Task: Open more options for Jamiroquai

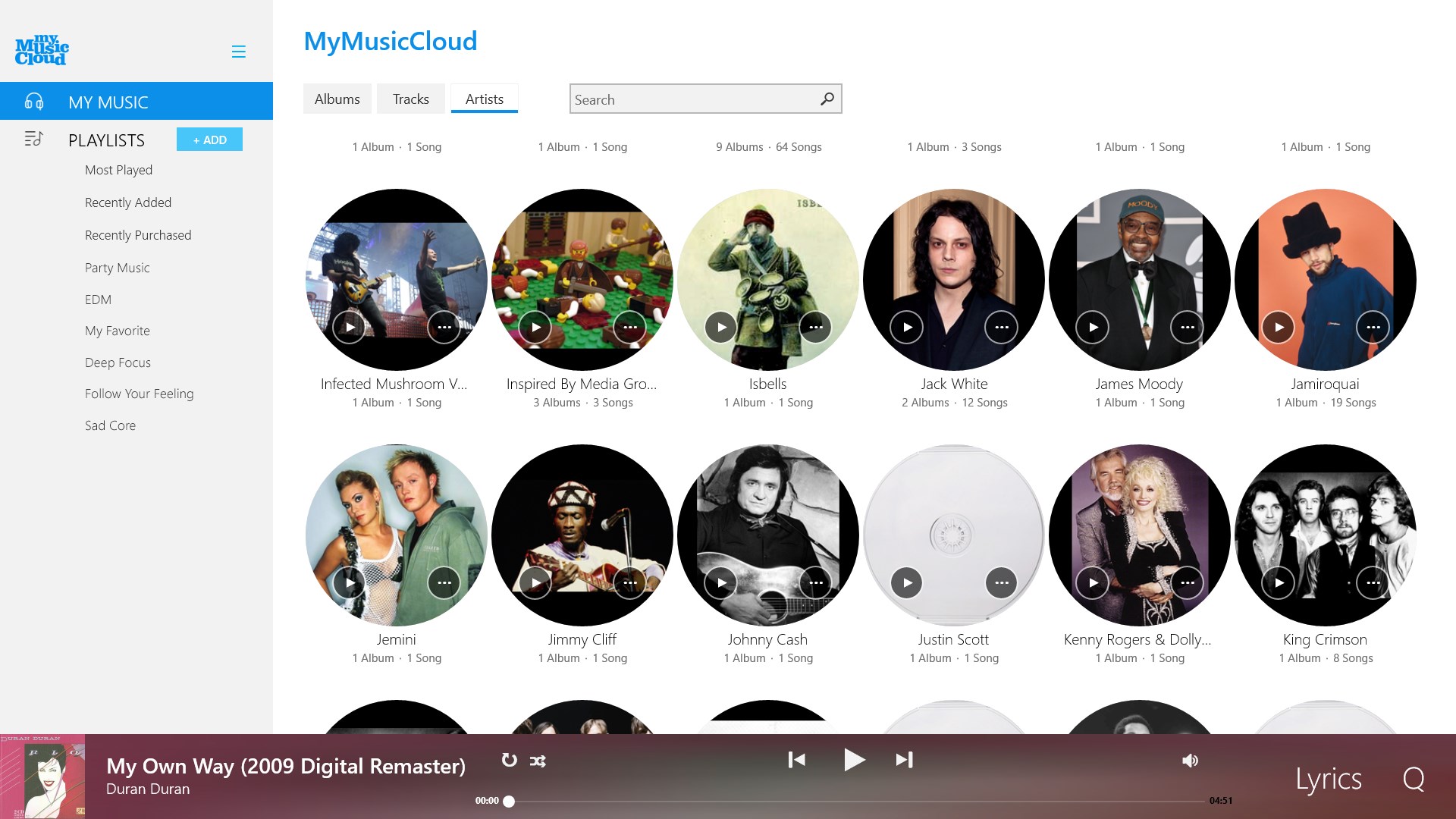Action: point(1373,327)
